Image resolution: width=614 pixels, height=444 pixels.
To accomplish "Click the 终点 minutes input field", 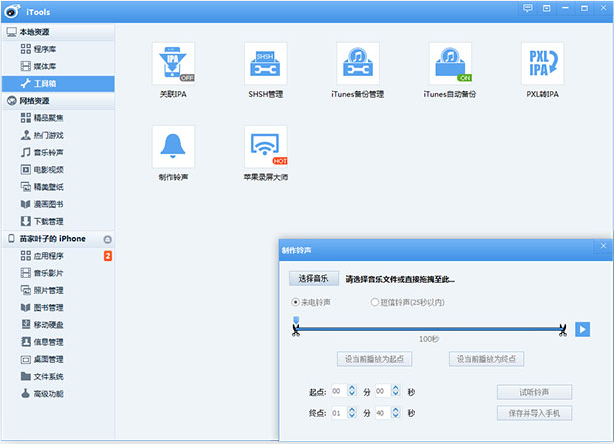I will pyautogui.click(x=339, y=413).
